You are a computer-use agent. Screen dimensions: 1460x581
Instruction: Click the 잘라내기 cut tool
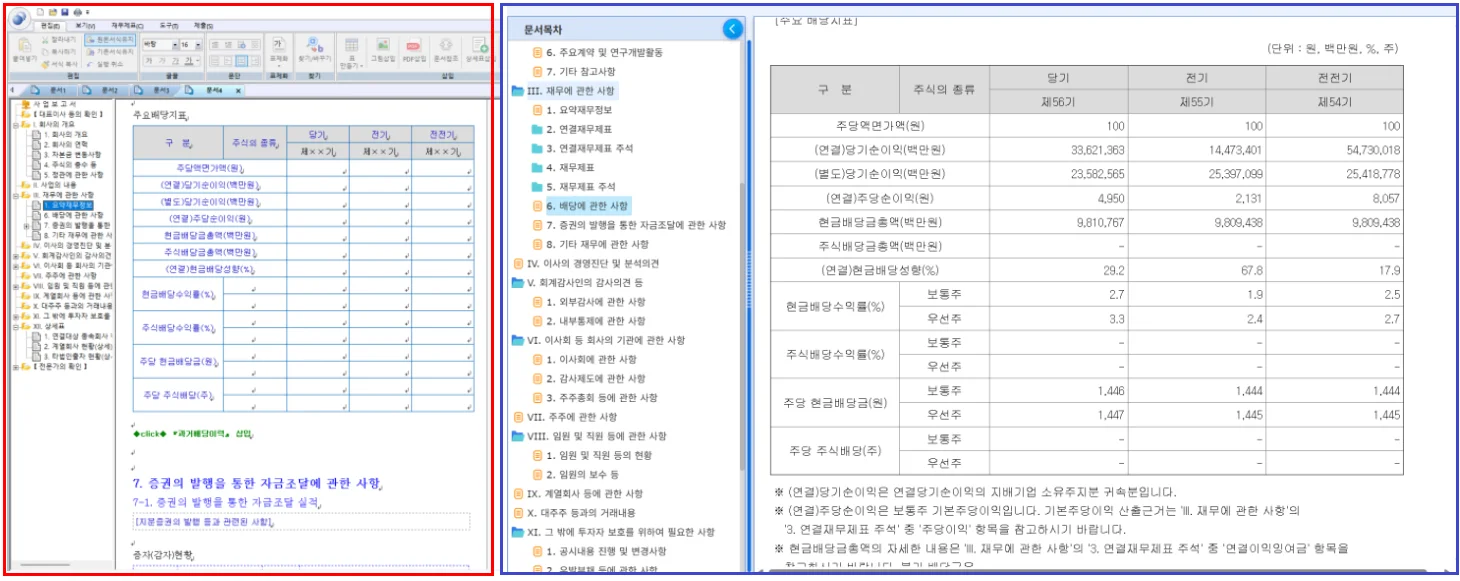(59, 40)
